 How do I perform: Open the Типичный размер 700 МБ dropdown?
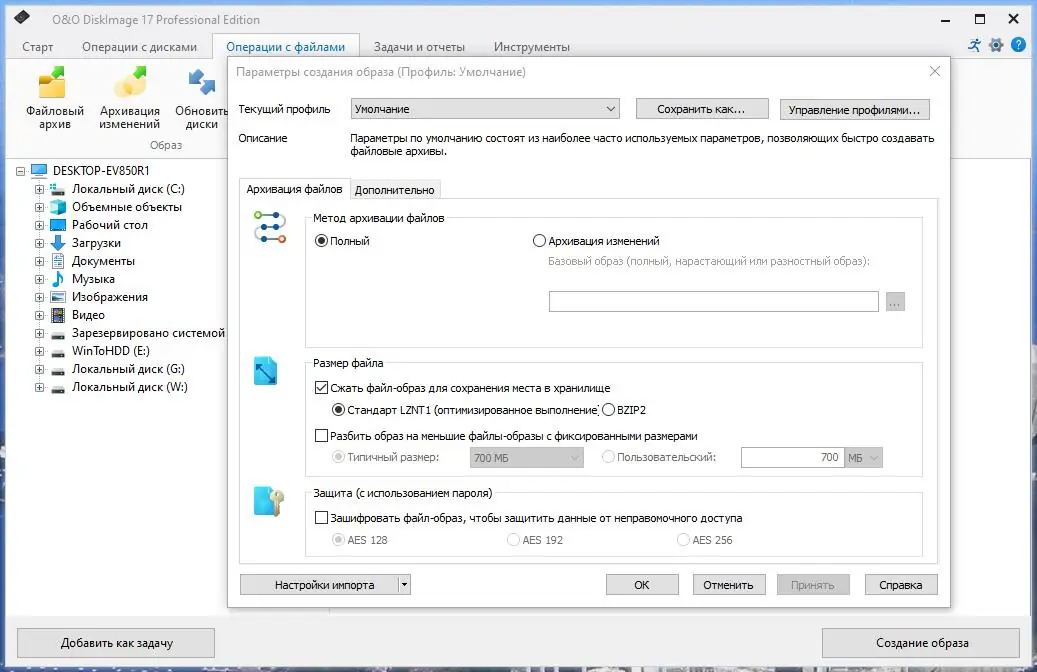tap(526, 458)
